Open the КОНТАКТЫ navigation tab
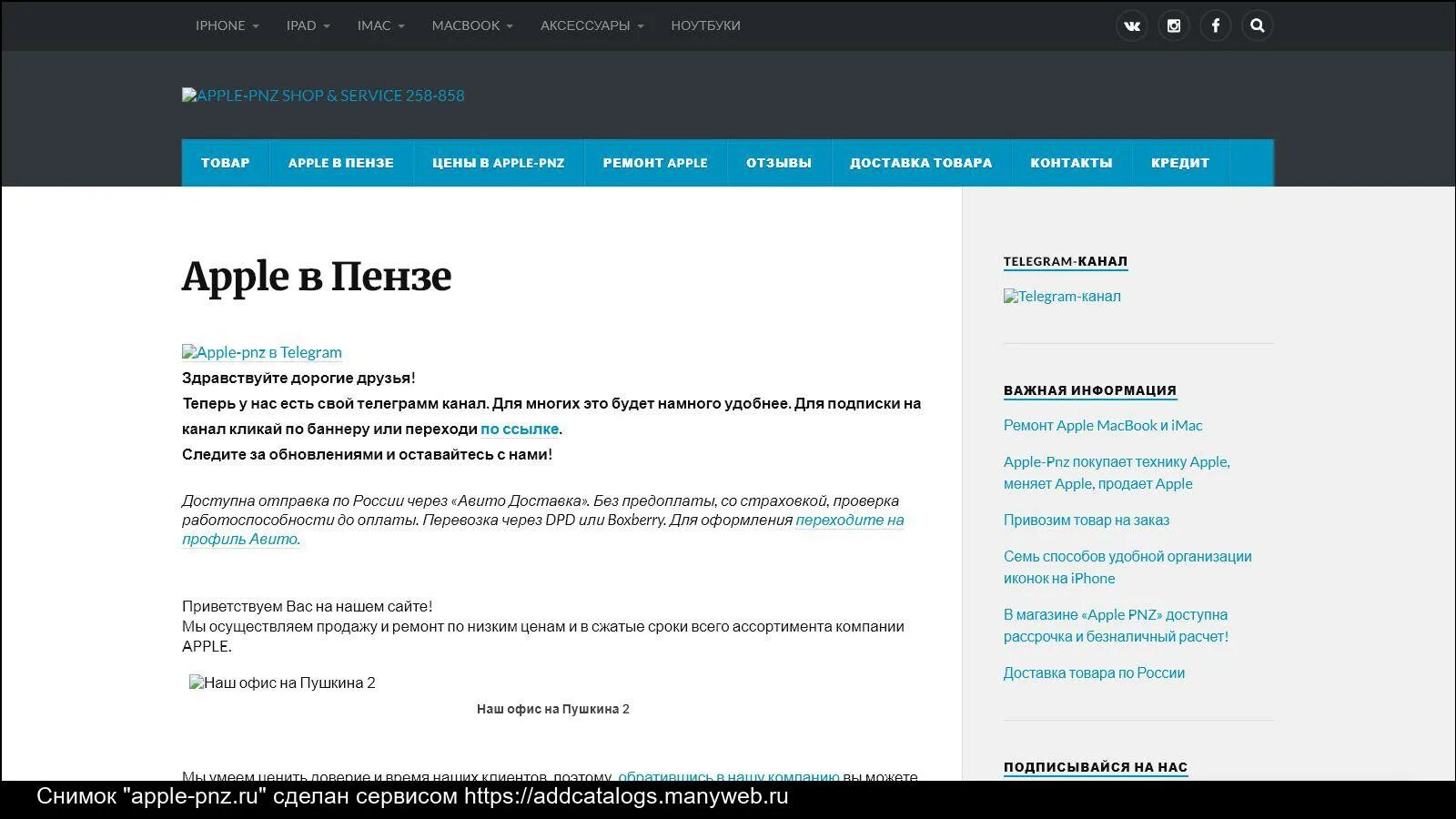The image size is (1456, 819). pos(1072,163)
